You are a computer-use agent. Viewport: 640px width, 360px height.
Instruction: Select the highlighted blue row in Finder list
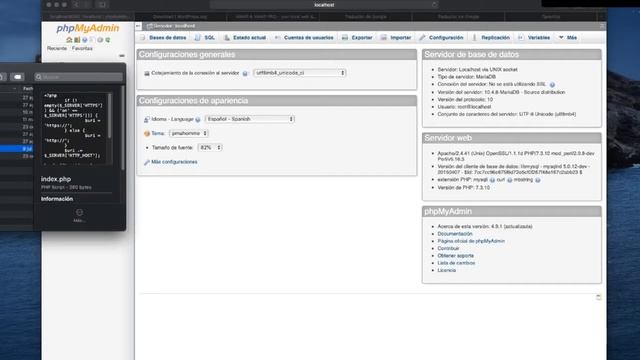(x=16, y=149)
